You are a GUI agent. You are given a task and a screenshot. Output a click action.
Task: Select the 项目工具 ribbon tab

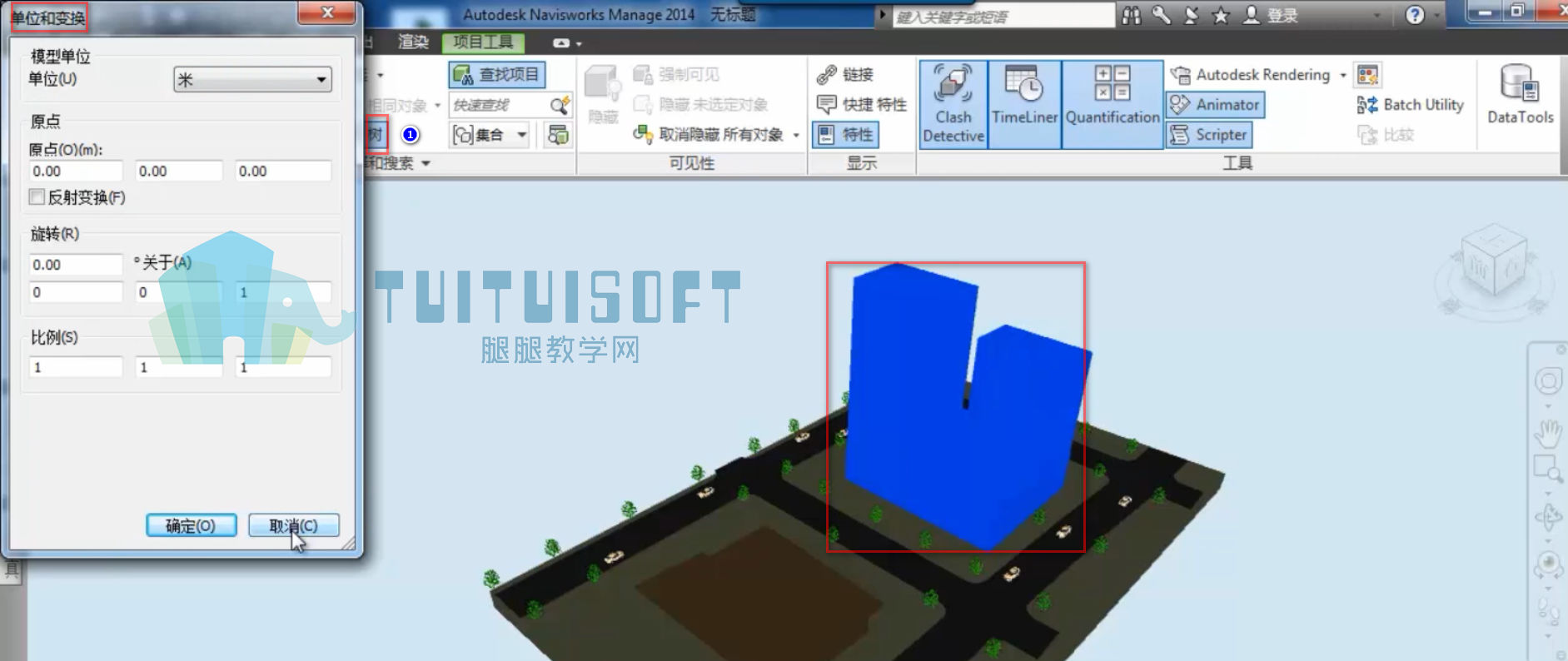(484, 42)
